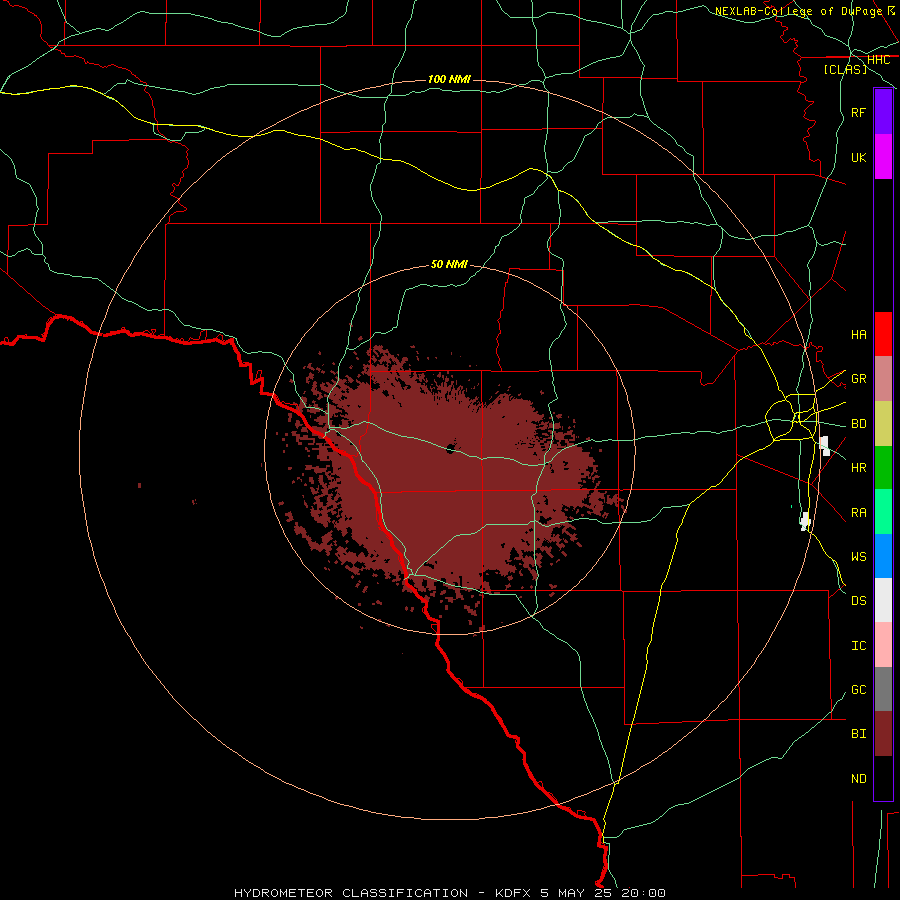900x900 pixels.
Task: Click the BD yellow legend swatch
Action: [x=883, y=424]
